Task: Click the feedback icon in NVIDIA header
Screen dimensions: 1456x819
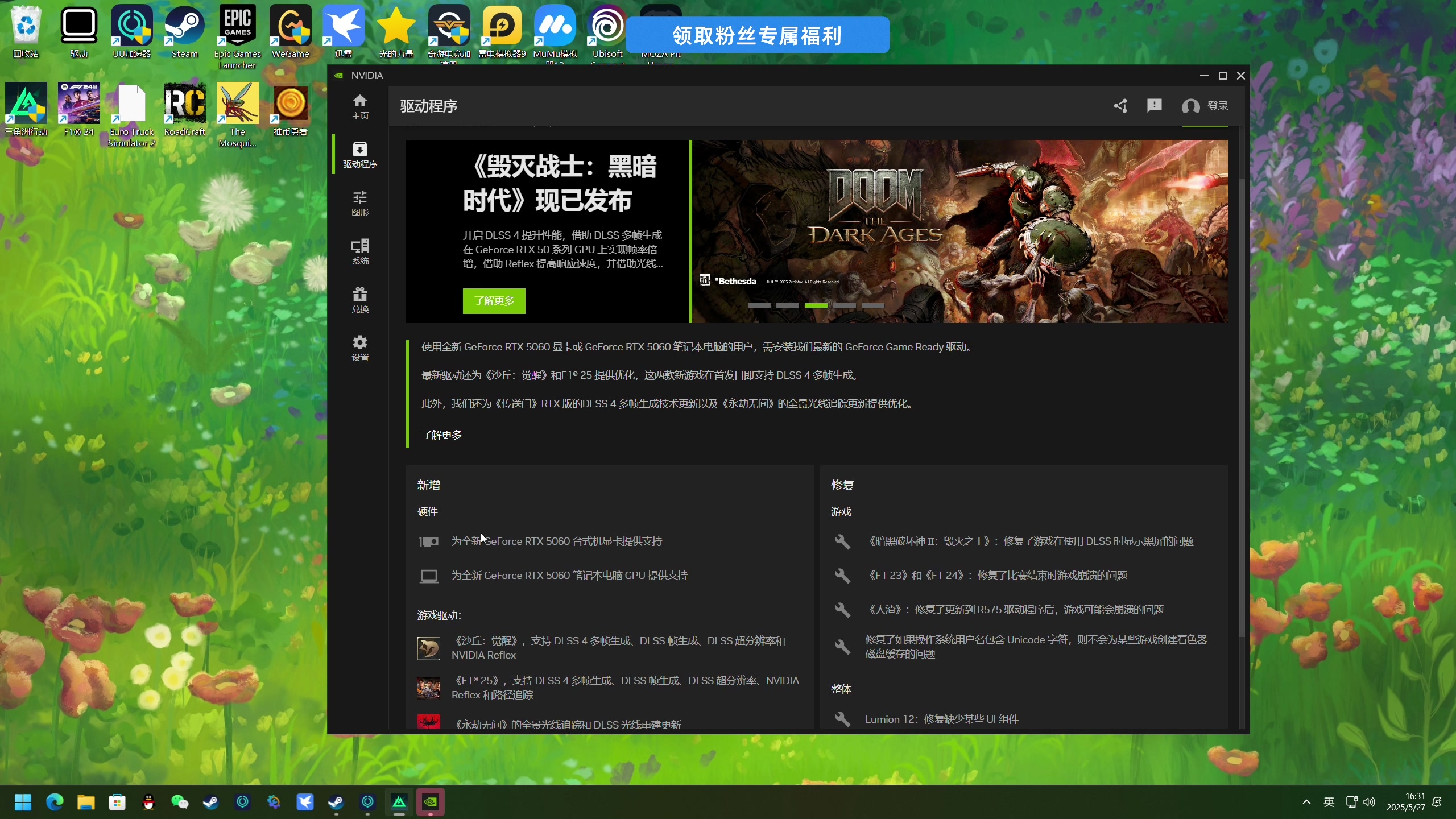Action: click(1154, 106)
